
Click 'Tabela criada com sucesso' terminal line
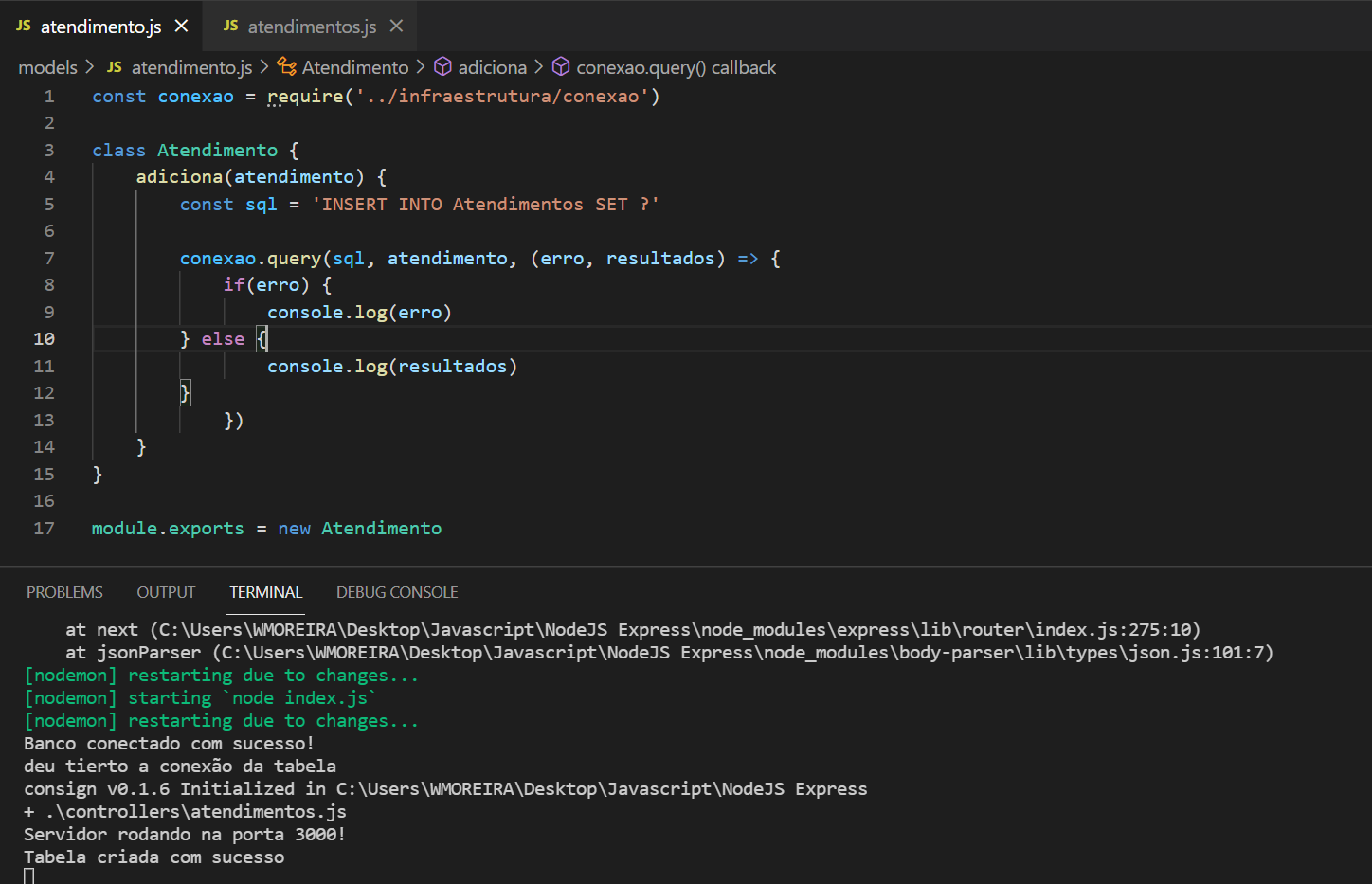pyautogui.click(x=153, y=857)
